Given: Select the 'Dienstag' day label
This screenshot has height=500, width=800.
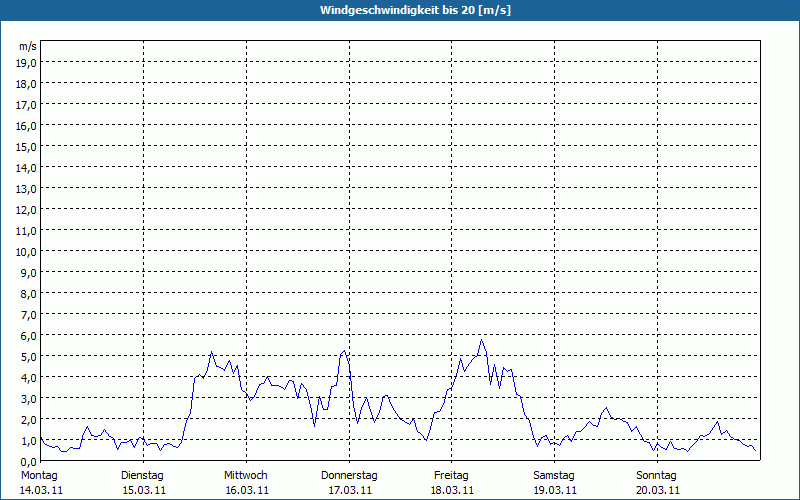Looking at the screenshot, I should click(x=142, y=476).
